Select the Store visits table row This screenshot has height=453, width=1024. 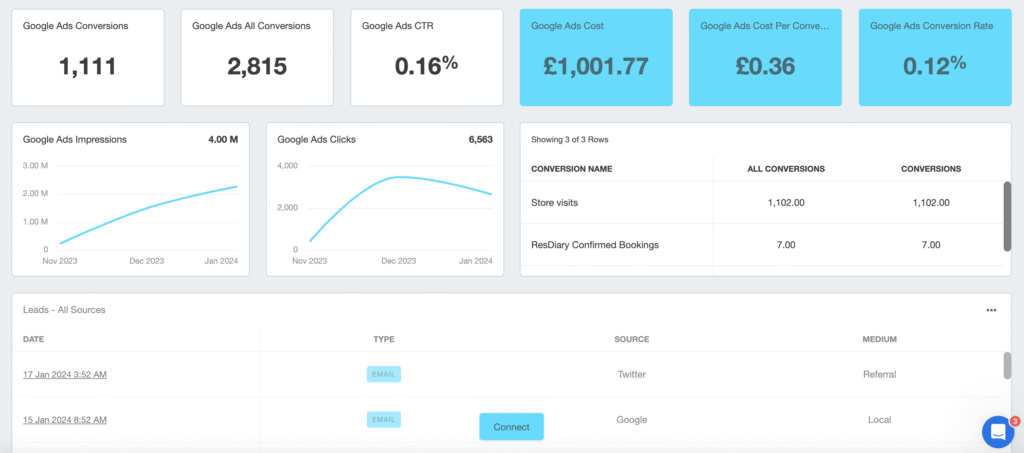(760, 202)
